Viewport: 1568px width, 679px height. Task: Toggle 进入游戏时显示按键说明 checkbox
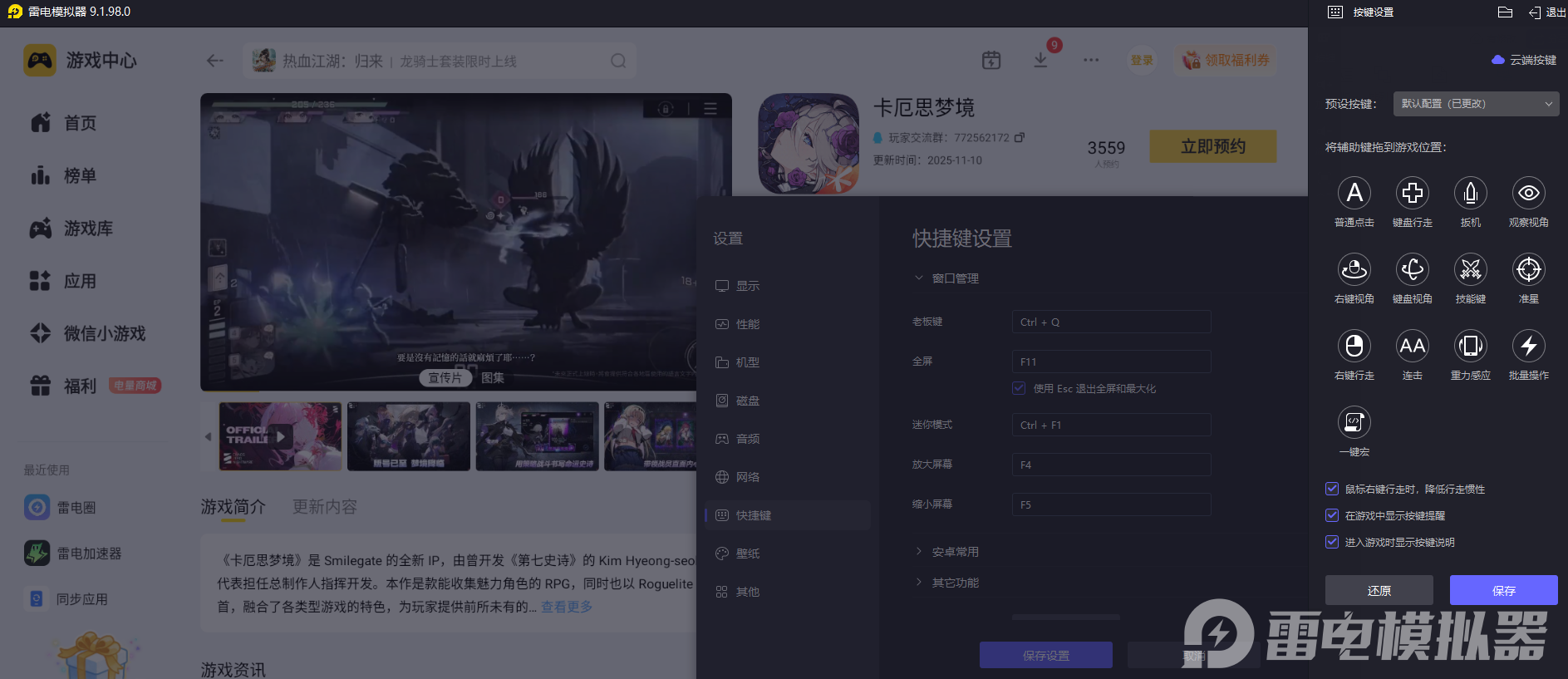[x=1332, y=542]
